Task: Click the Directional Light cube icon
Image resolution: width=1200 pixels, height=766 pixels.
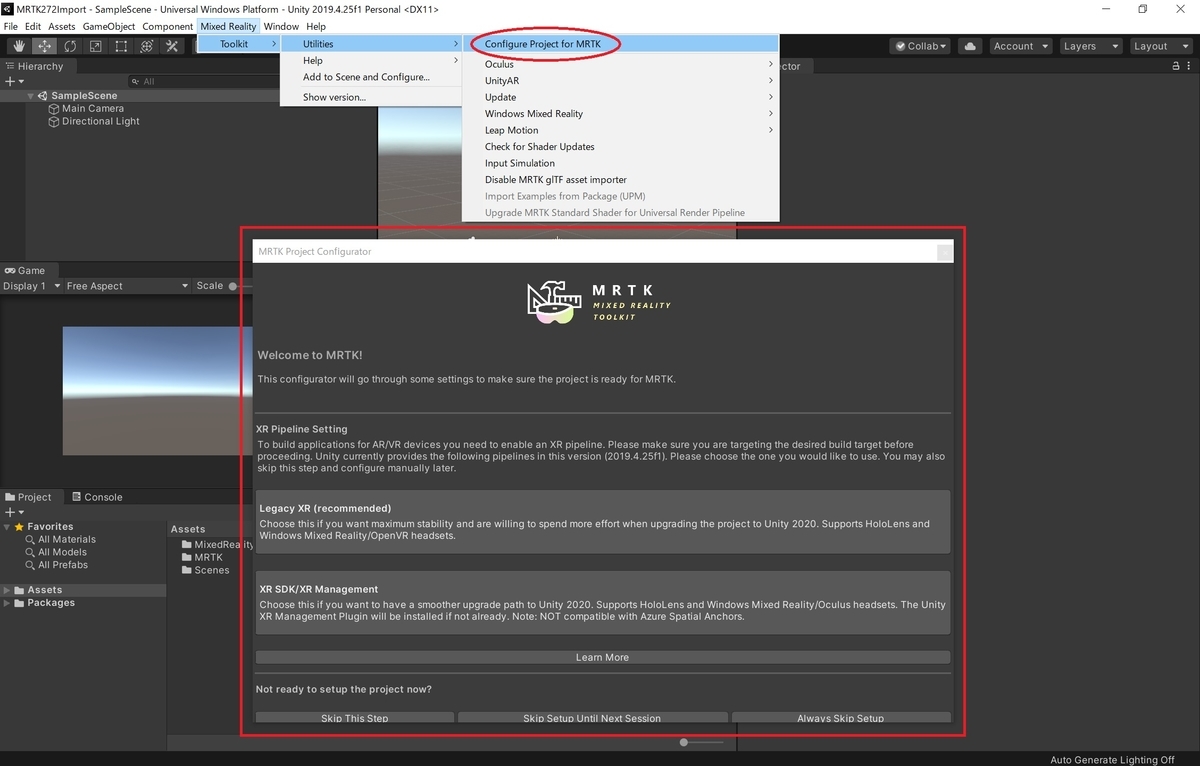Action: click(x=54, y=121)
